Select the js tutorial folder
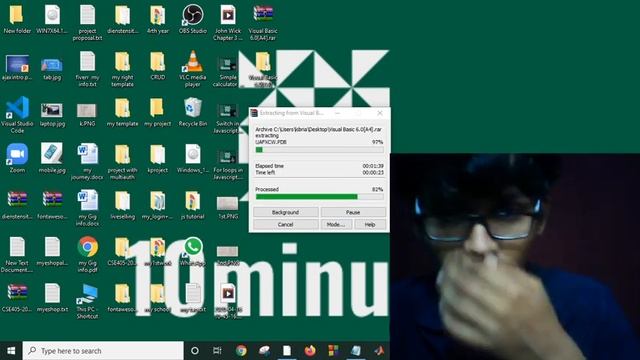This screenshot has height=360, width=640. coord(193,205)
